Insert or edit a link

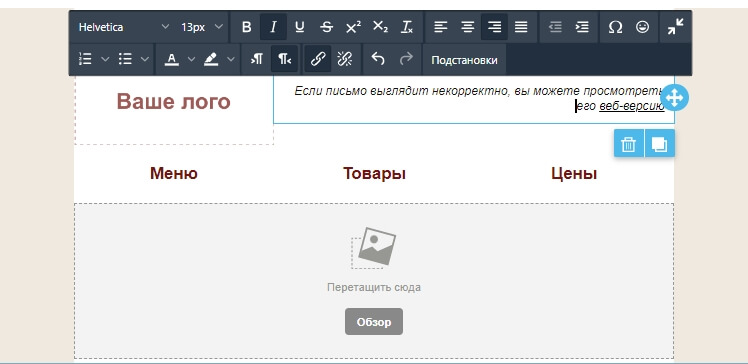(x=318, y=59)
